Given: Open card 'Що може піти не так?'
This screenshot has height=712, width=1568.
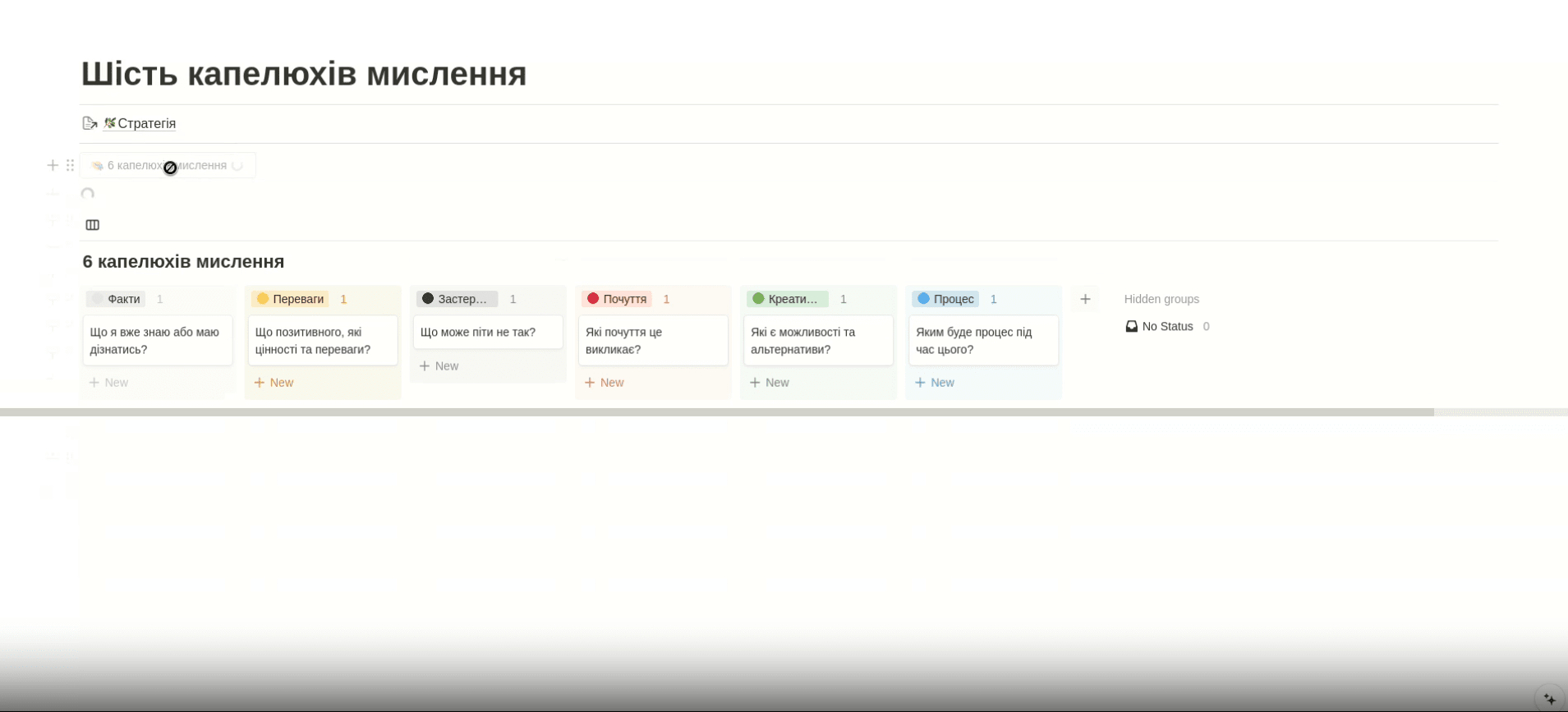Looking at the screenshot, I should click(x=488, y=332).
